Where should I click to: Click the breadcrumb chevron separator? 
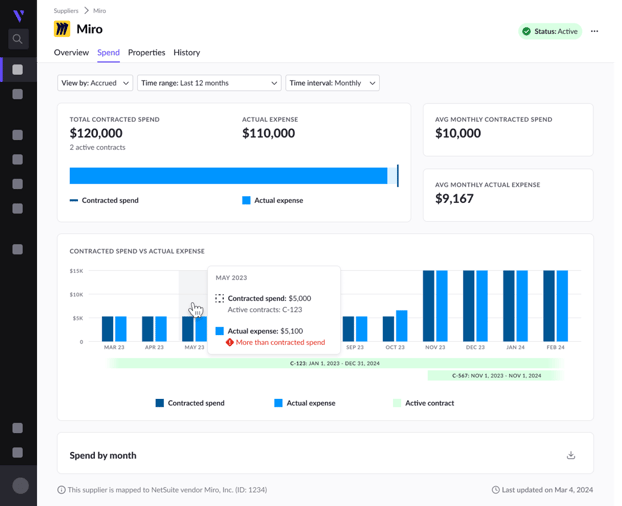(86, 11)
